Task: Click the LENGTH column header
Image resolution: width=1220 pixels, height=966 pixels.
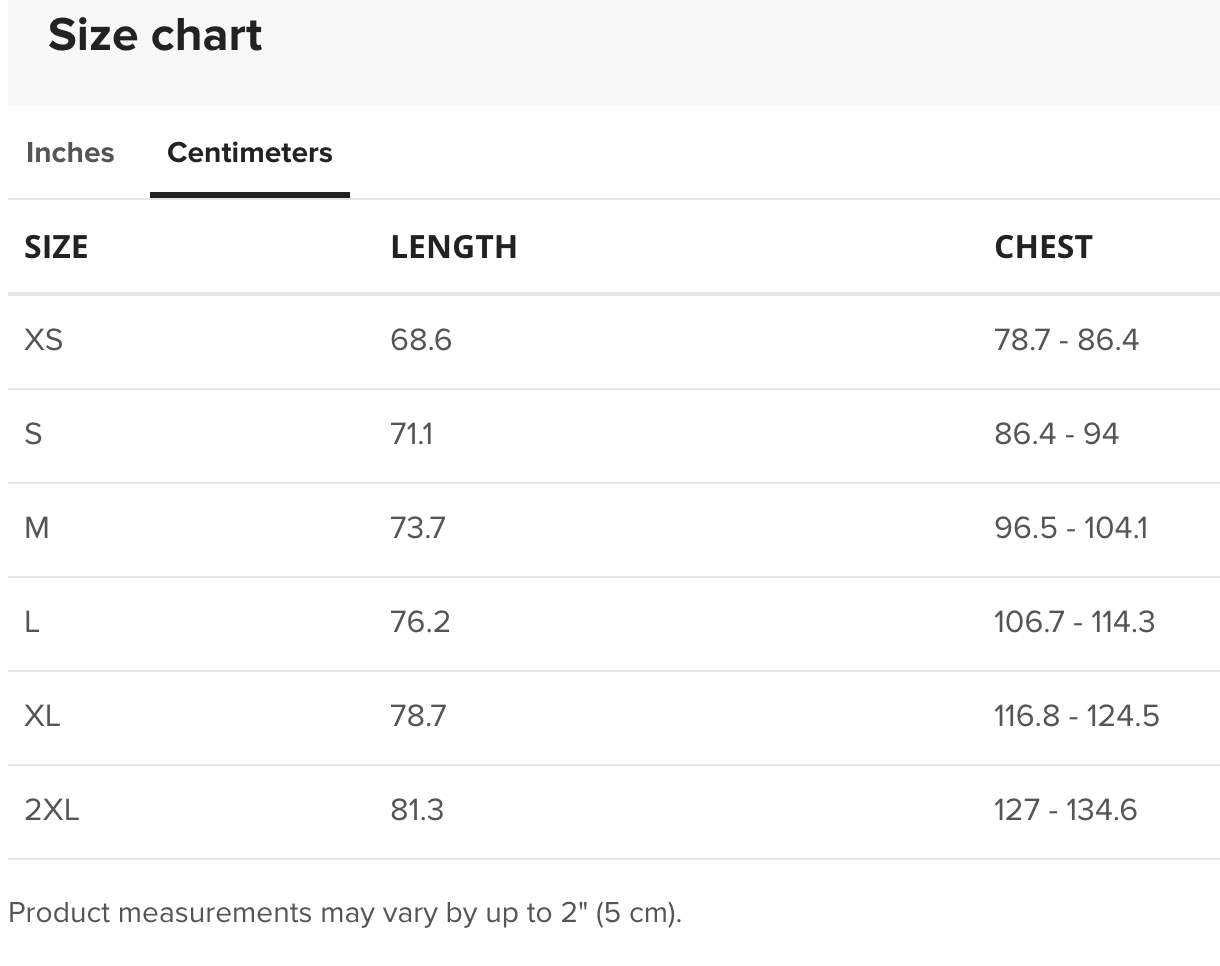Action: point(454,247)
